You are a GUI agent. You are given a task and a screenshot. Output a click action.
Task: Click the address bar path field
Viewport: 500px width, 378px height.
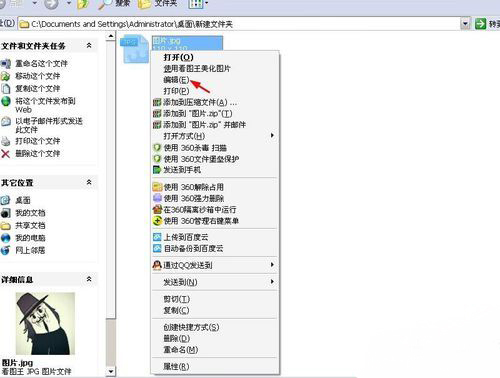tap(239, 24)
